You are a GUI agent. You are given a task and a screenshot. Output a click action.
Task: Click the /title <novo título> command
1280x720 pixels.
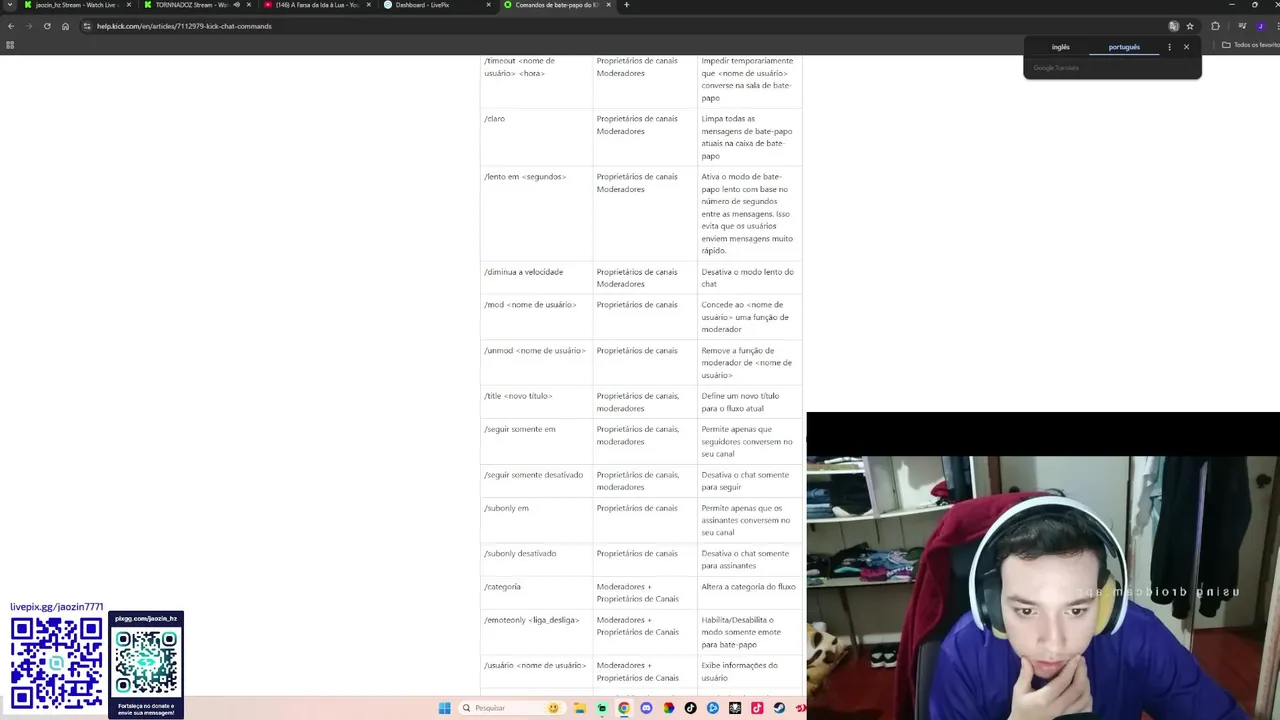point(518,396)
